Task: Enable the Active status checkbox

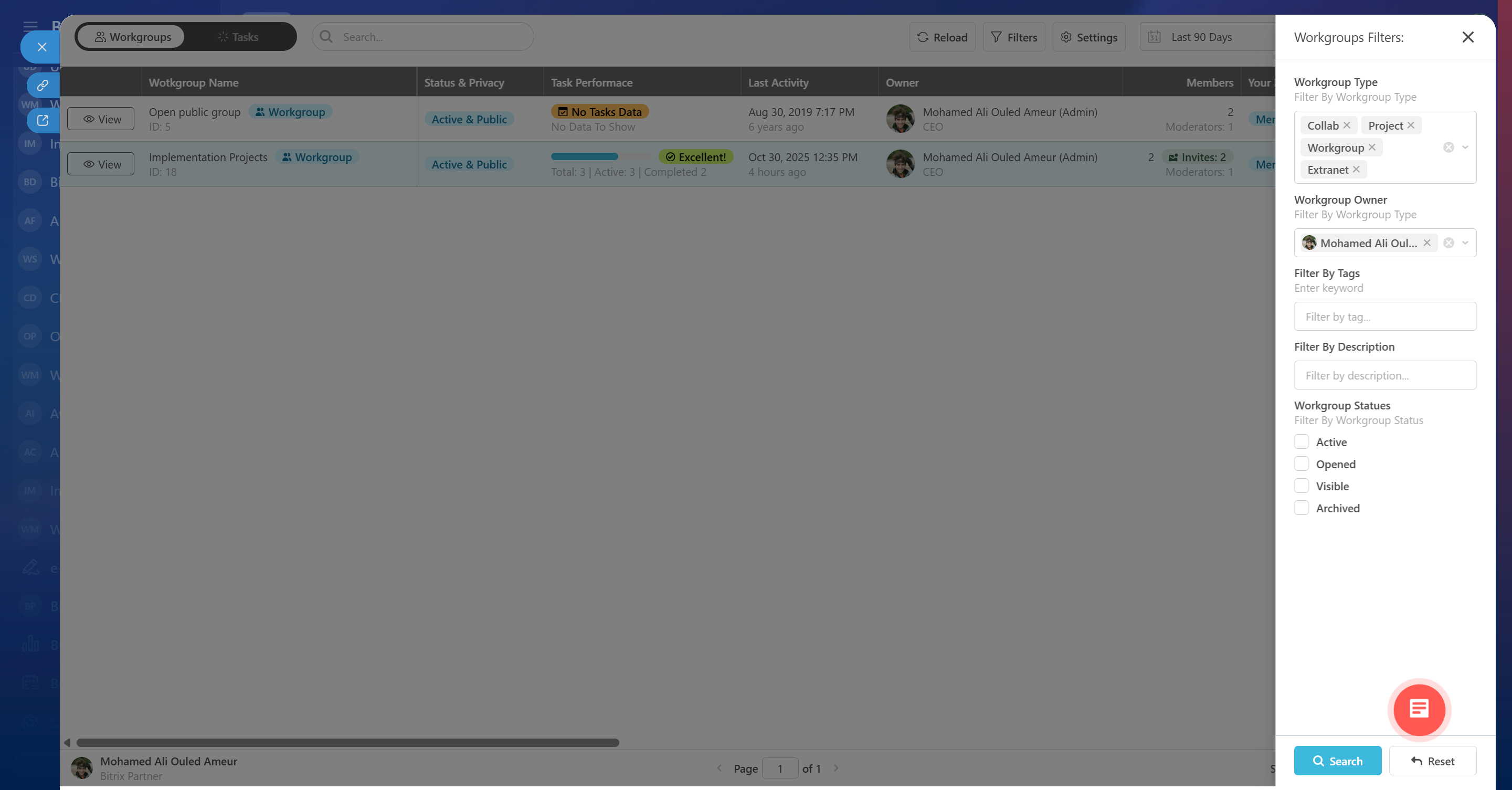Action: [1301, 442]
